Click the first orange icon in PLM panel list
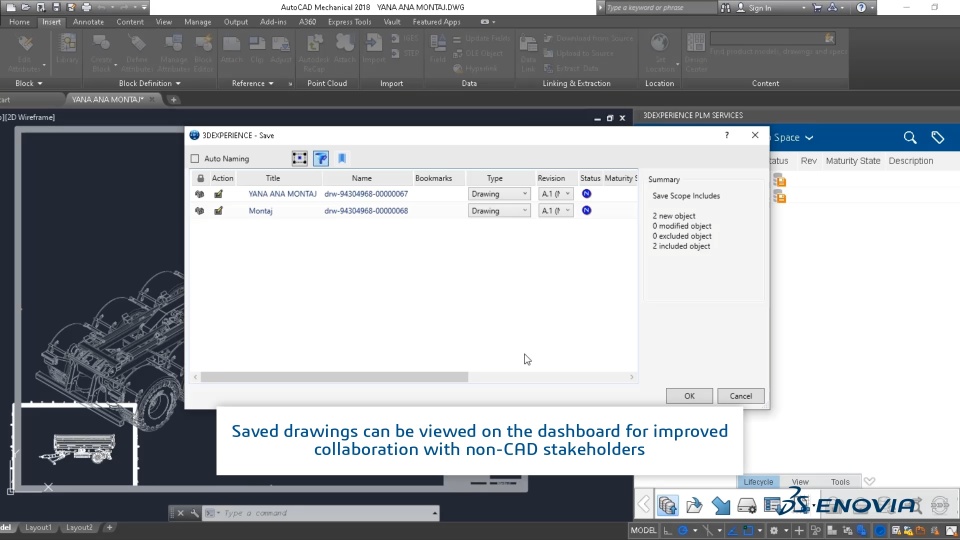960x540 pixels. tap(779, 181)
